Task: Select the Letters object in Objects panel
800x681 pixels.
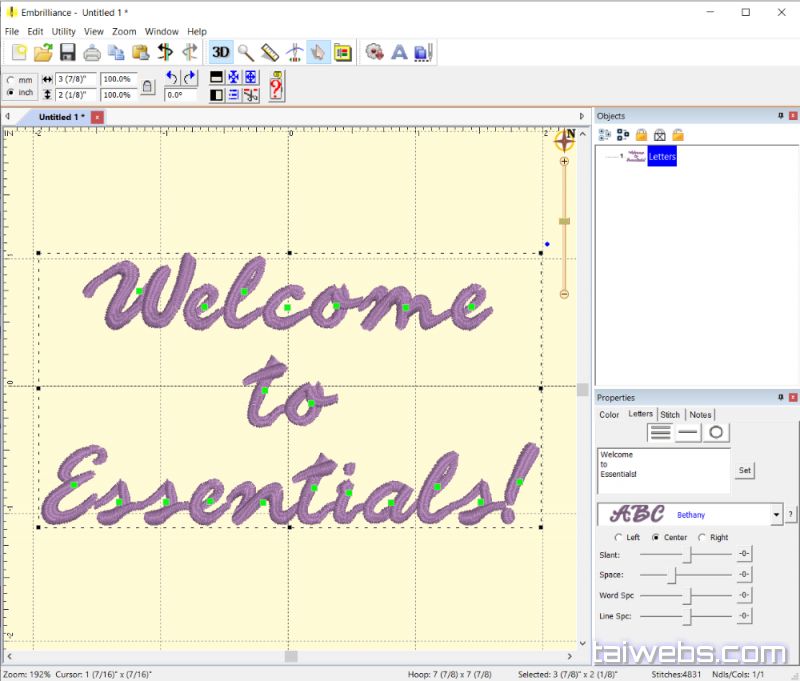Action: 662,157
